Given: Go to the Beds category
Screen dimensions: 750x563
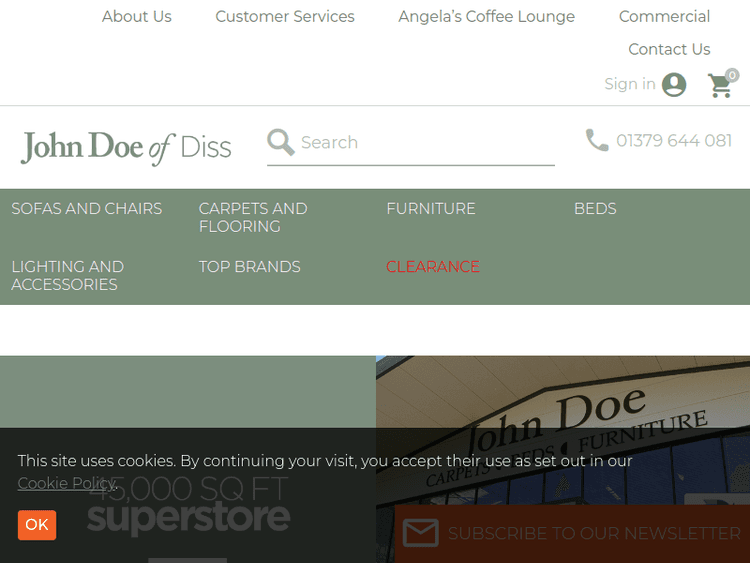Looking at the screenshot, I should [x=595, y=208].
